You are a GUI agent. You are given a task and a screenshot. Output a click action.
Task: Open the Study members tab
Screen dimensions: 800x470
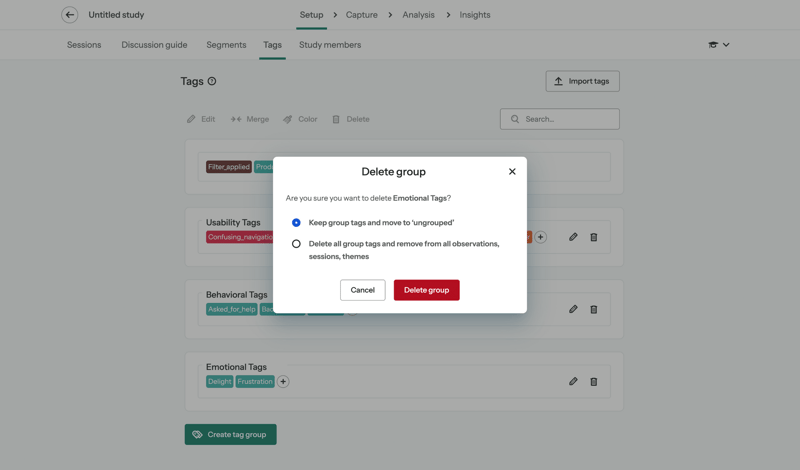[x=329, y=45]
